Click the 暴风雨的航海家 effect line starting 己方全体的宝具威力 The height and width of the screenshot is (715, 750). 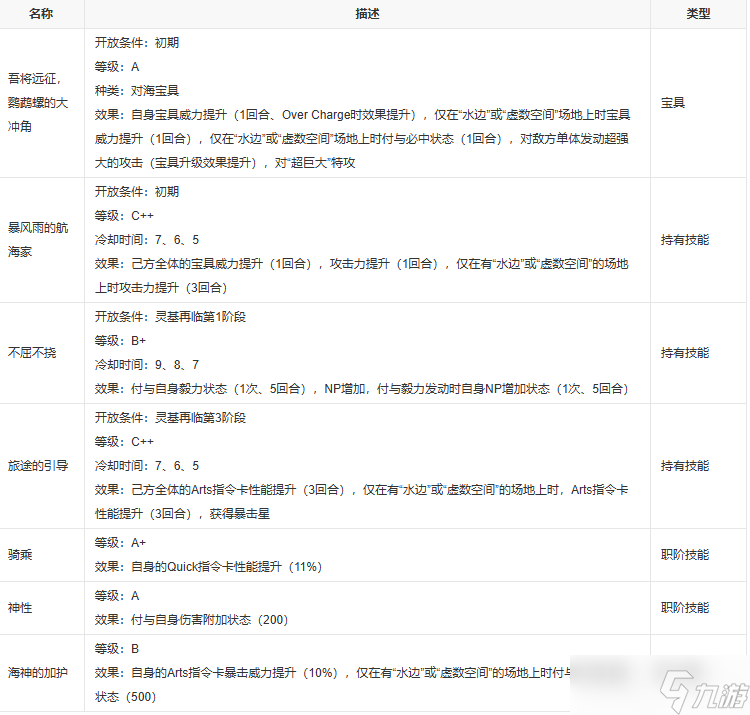pyautogui.click(x=361, y=264)
